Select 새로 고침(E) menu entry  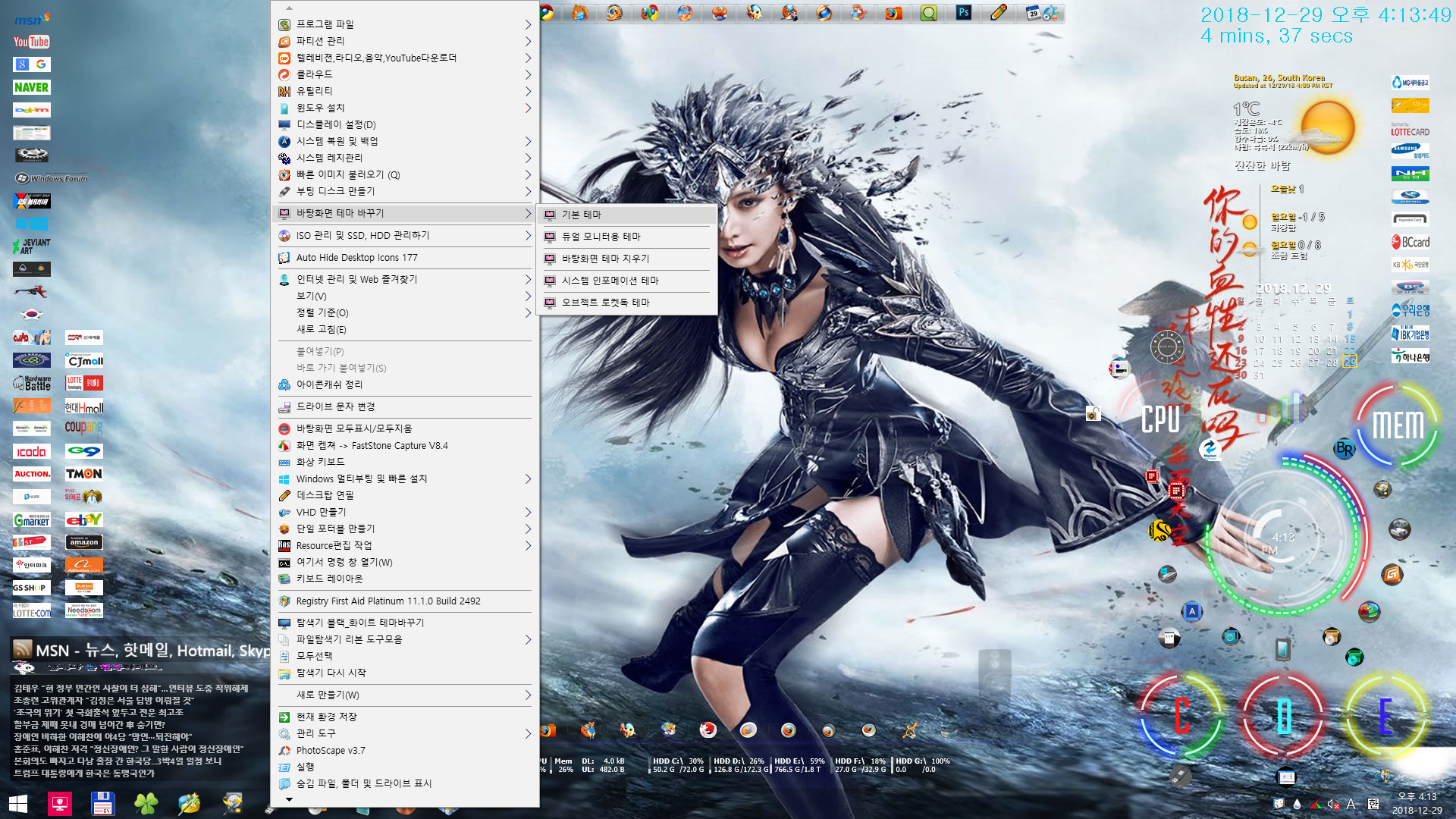coord(405,329)
